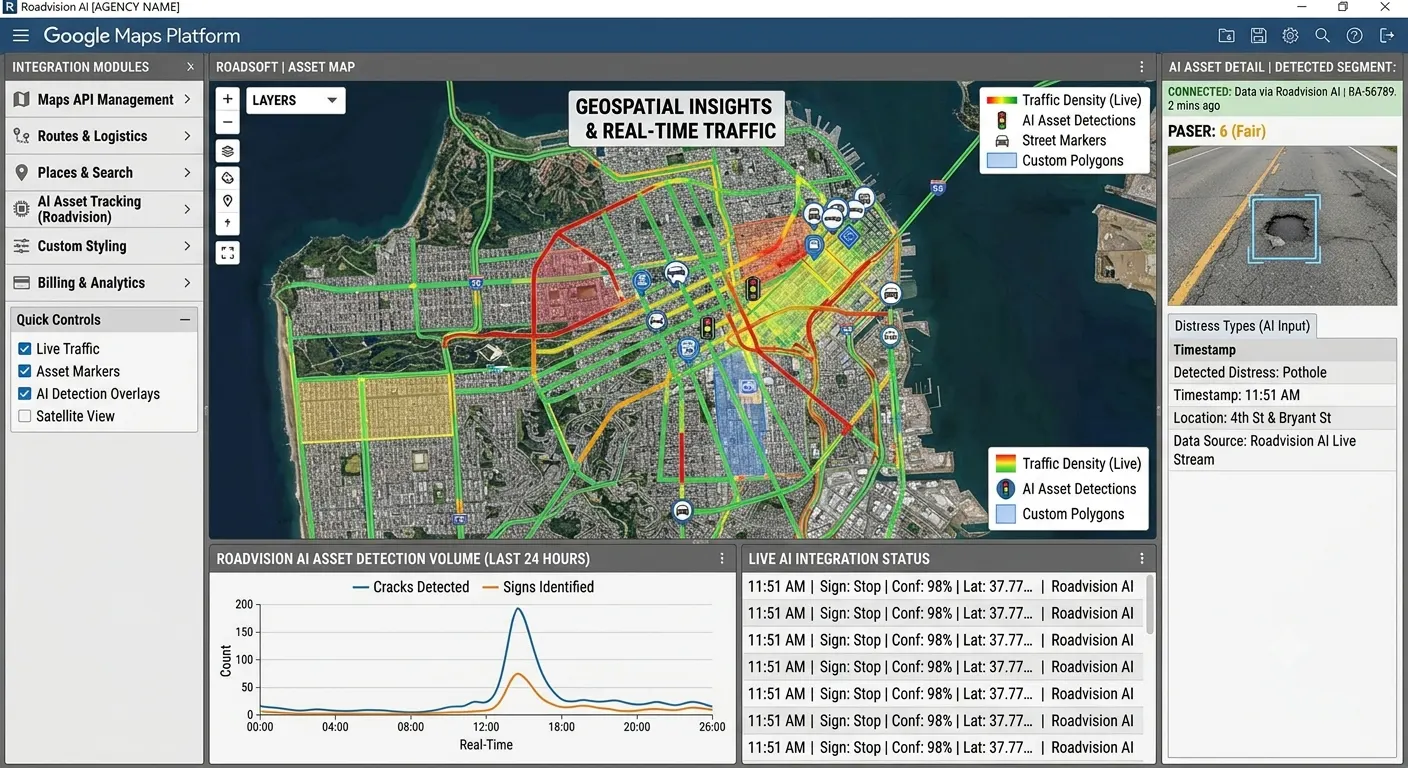Viewport: 1408px width, 768px height.
Task: Click Location: 4th St & Bryant St row
Action: coord(1282,418)
